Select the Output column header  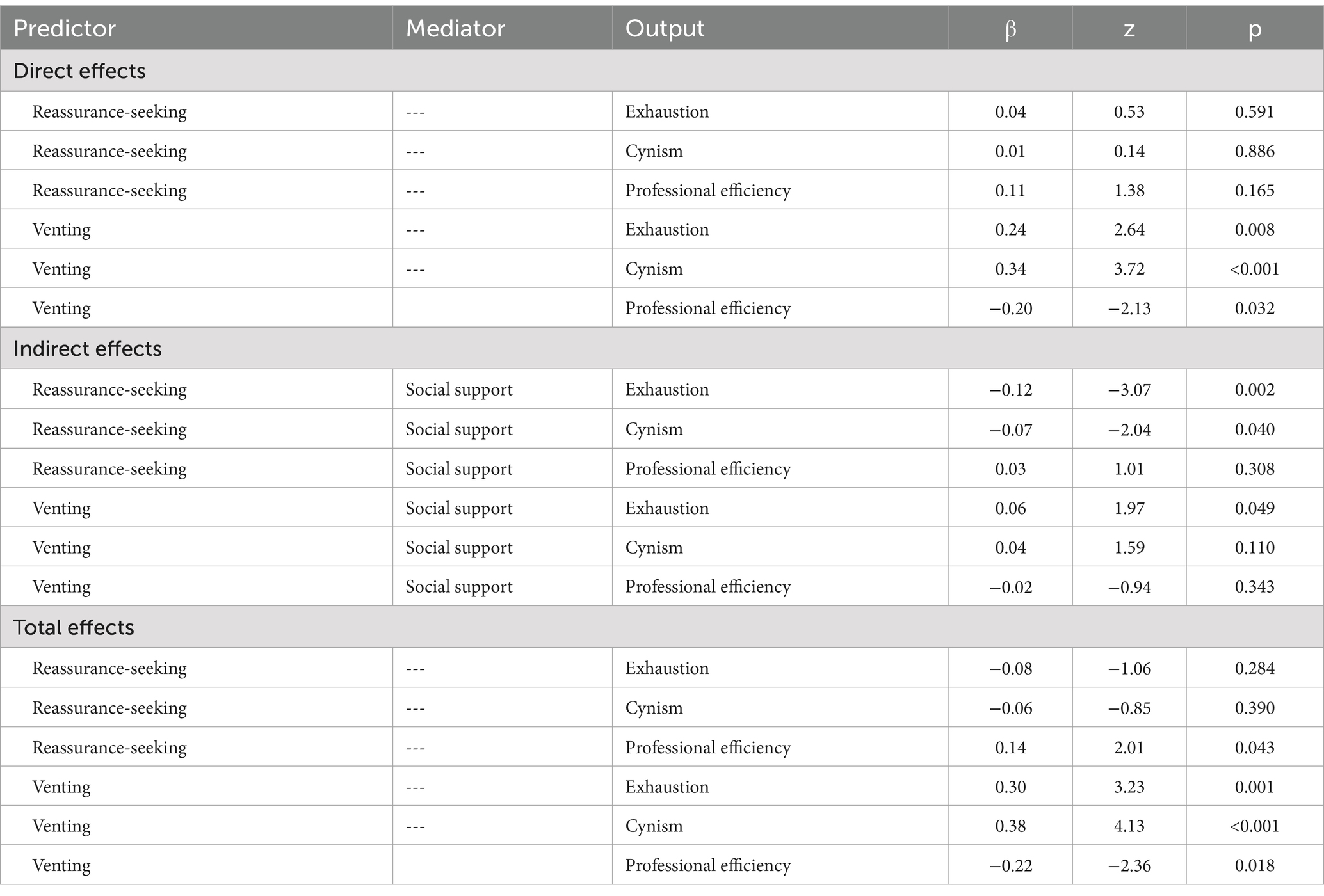point(665,29)
